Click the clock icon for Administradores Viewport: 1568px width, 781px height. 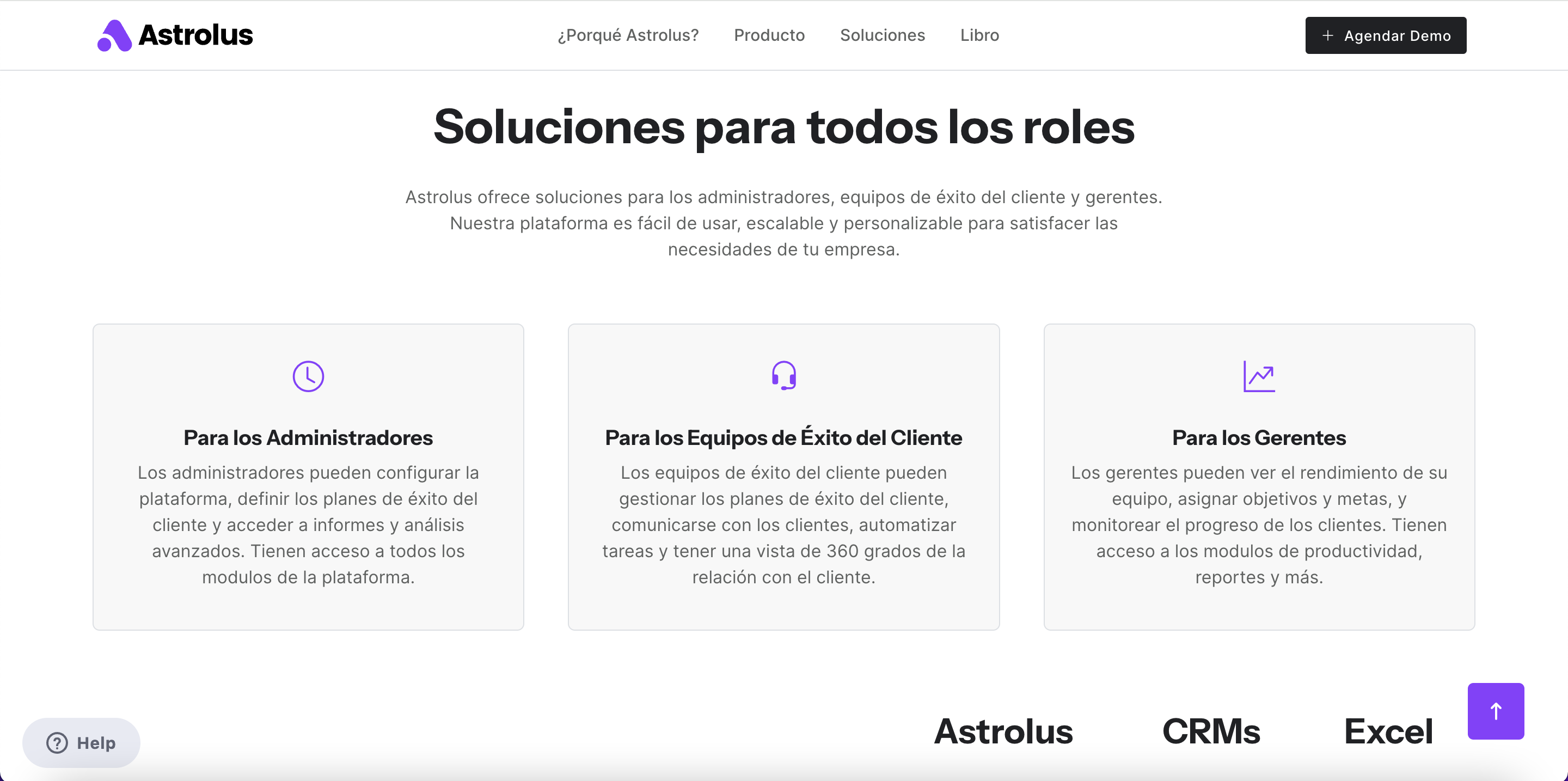(x=308, y=376)
